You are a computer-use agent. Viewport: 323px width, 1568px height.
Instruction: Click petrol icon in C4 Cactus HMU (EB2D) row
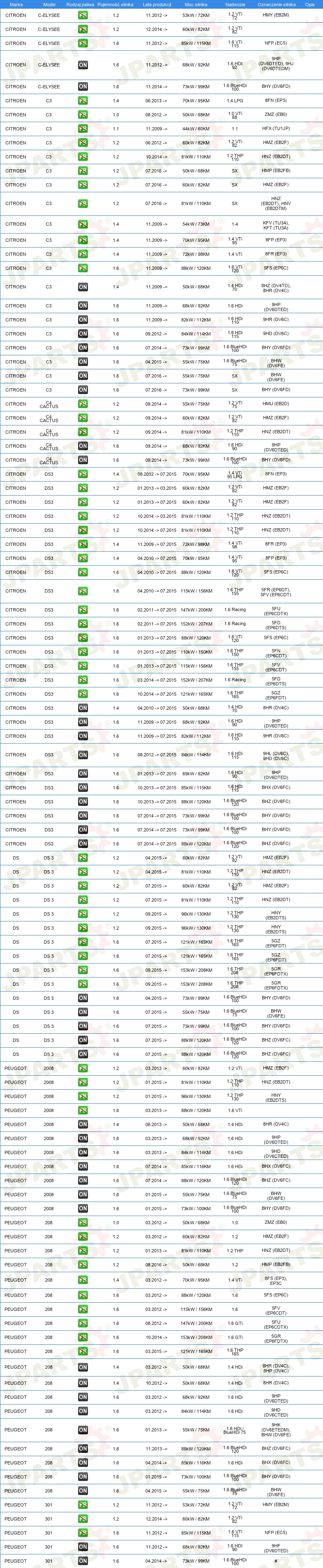pos(83,404)
